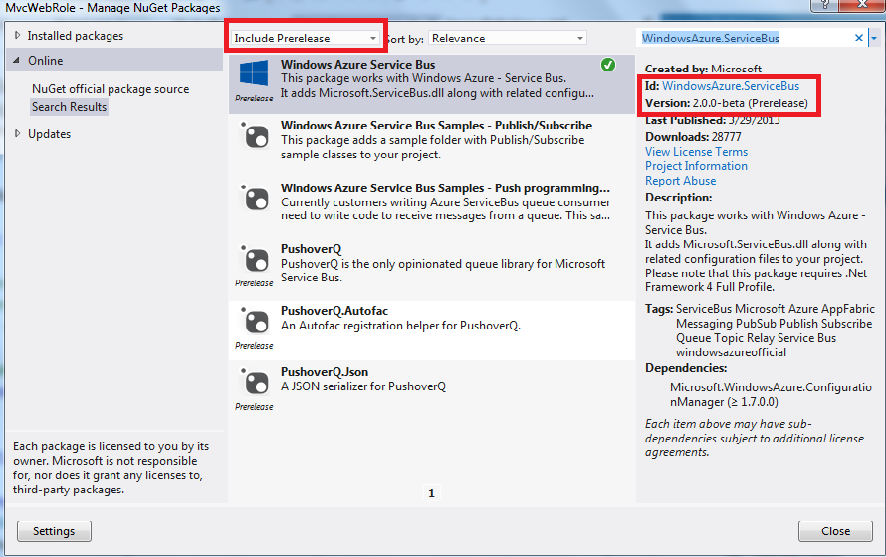Click in the WindowsAzure.ServiceBus search field
The height and width of the screenshot is (557, 886).
(745, 38)
